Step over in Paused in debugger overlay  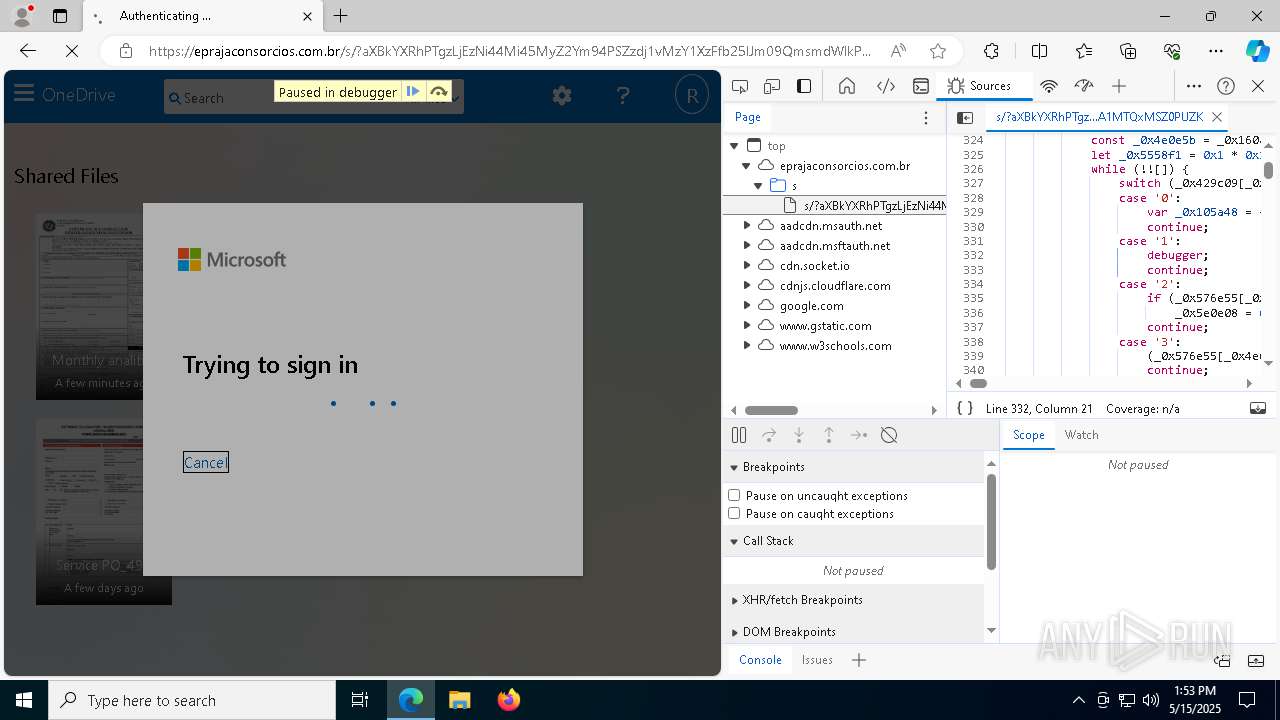coord(439,92)
